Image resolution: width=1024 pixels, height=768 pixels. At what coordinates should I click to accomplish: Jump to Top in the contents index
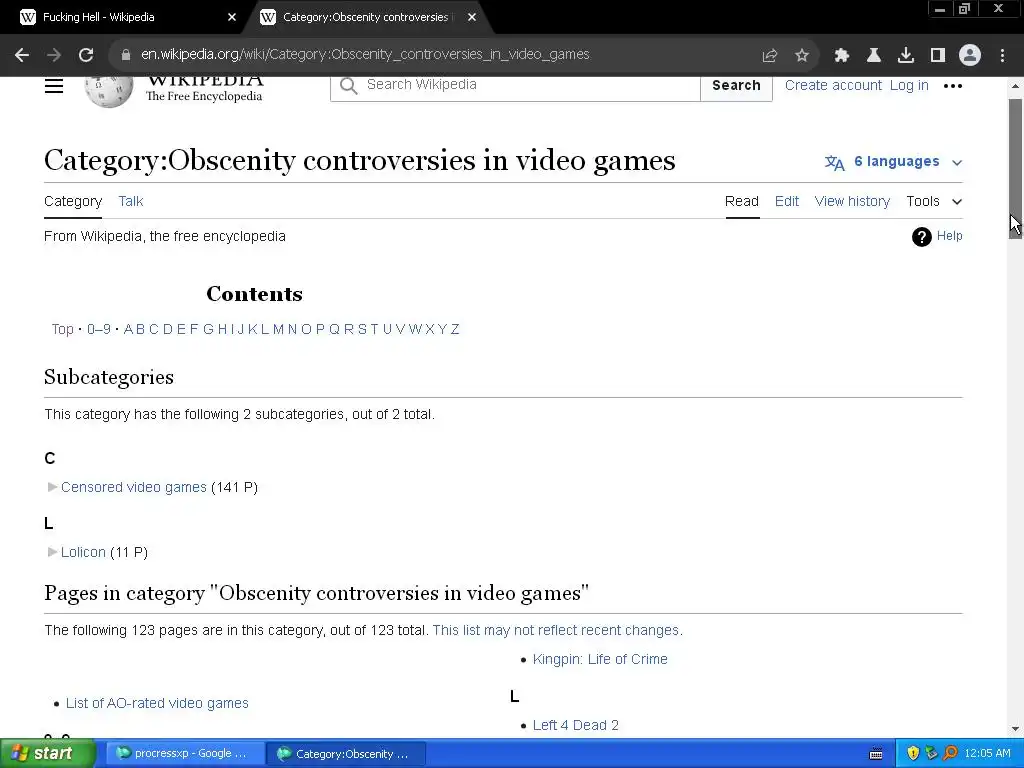tap(63, 329)
